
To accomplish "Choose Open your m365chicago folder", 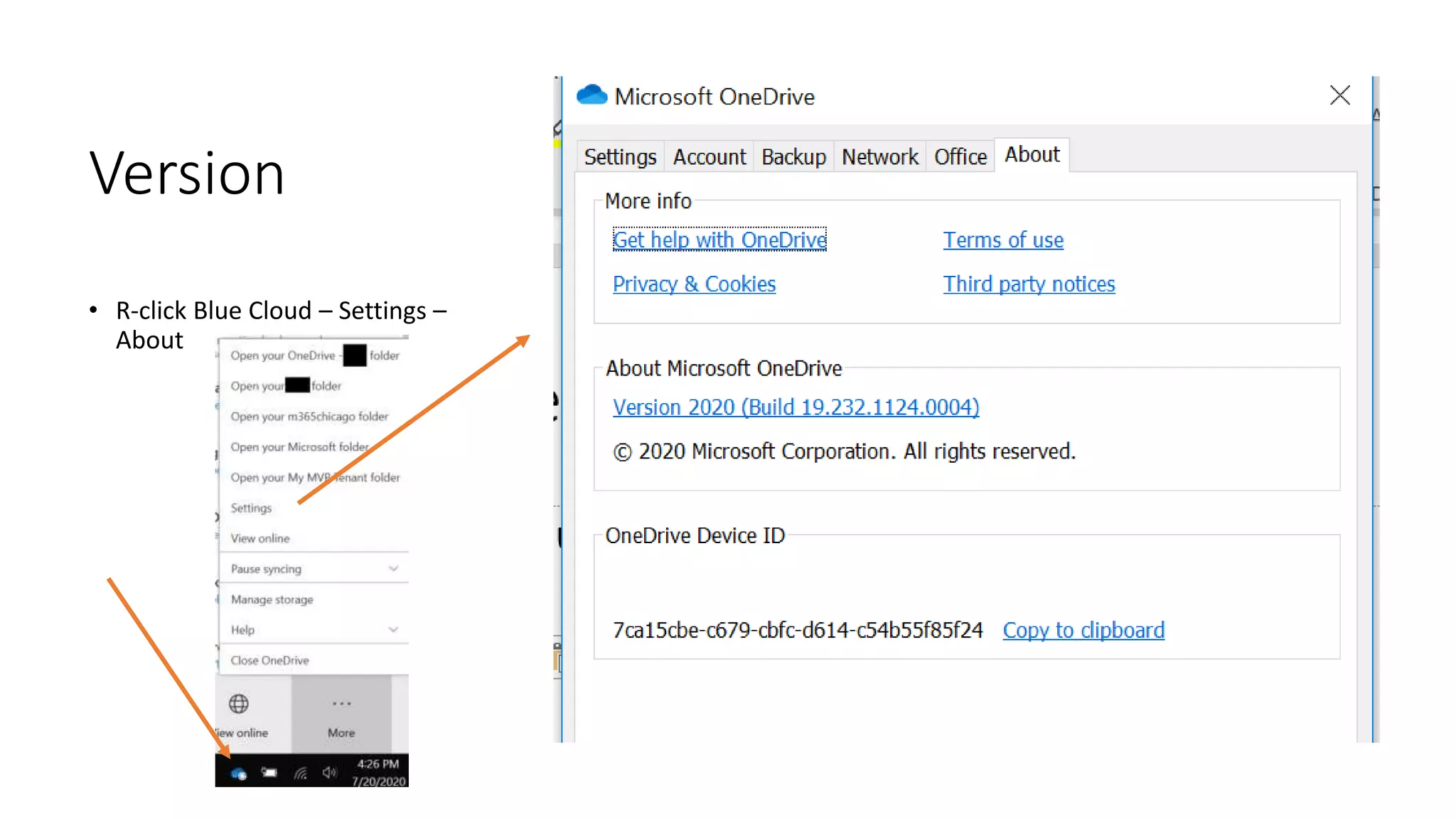I will click(309, 417).
